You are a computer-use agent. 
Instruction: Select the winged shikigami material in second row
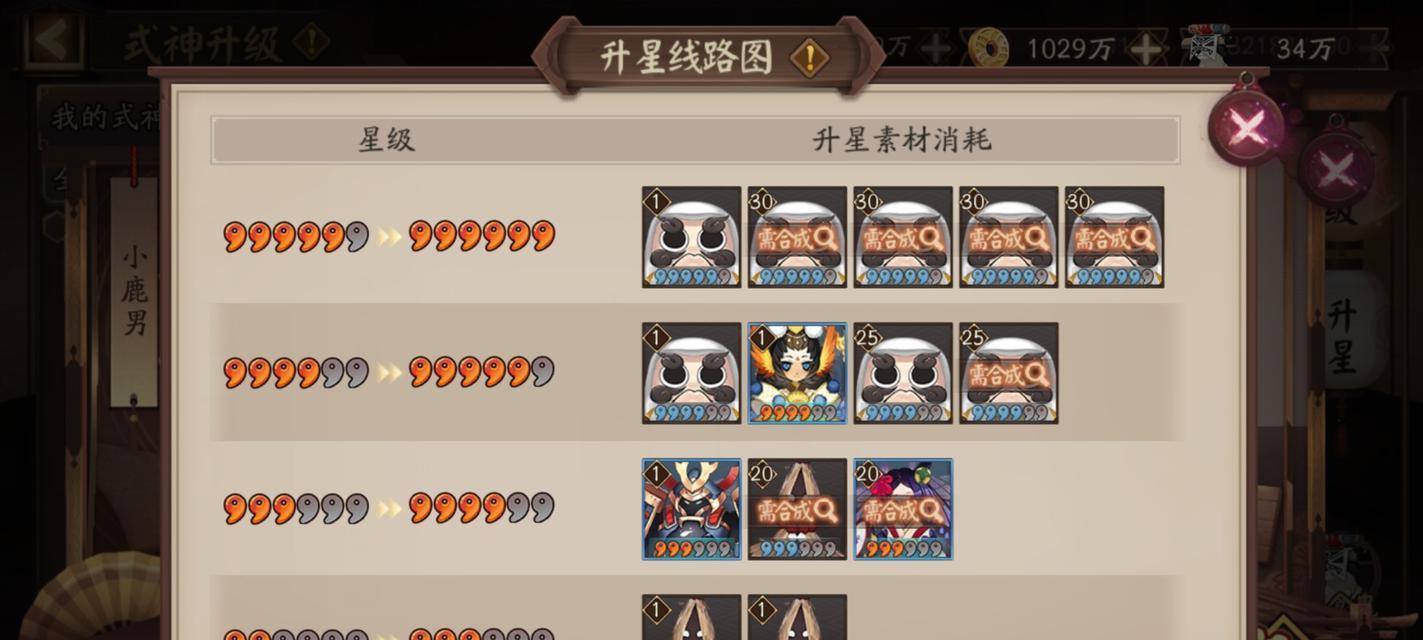pos(798,373)
